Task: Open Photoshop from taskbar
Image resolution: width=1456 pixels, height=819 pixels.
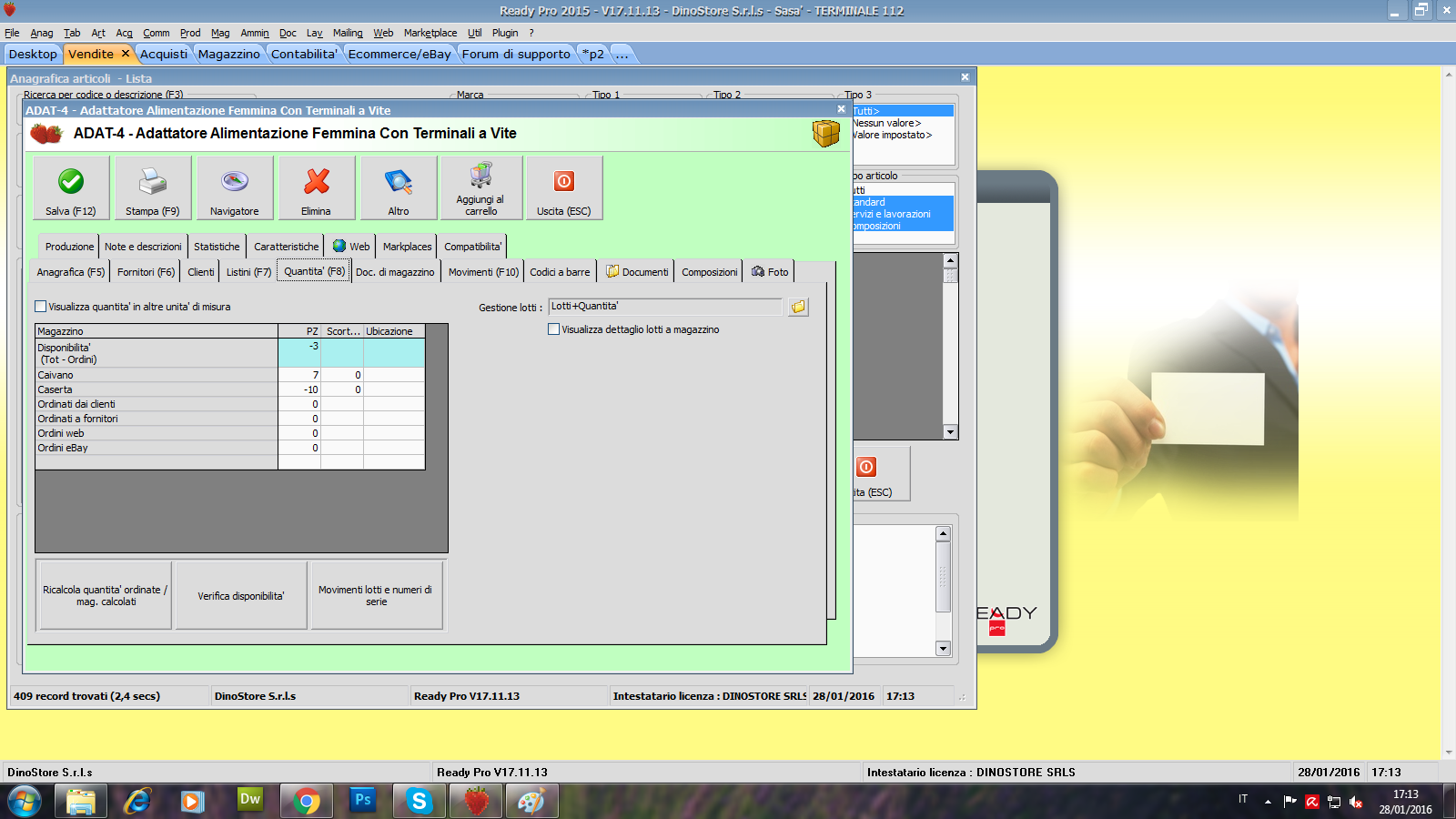Action: [363, 801]
